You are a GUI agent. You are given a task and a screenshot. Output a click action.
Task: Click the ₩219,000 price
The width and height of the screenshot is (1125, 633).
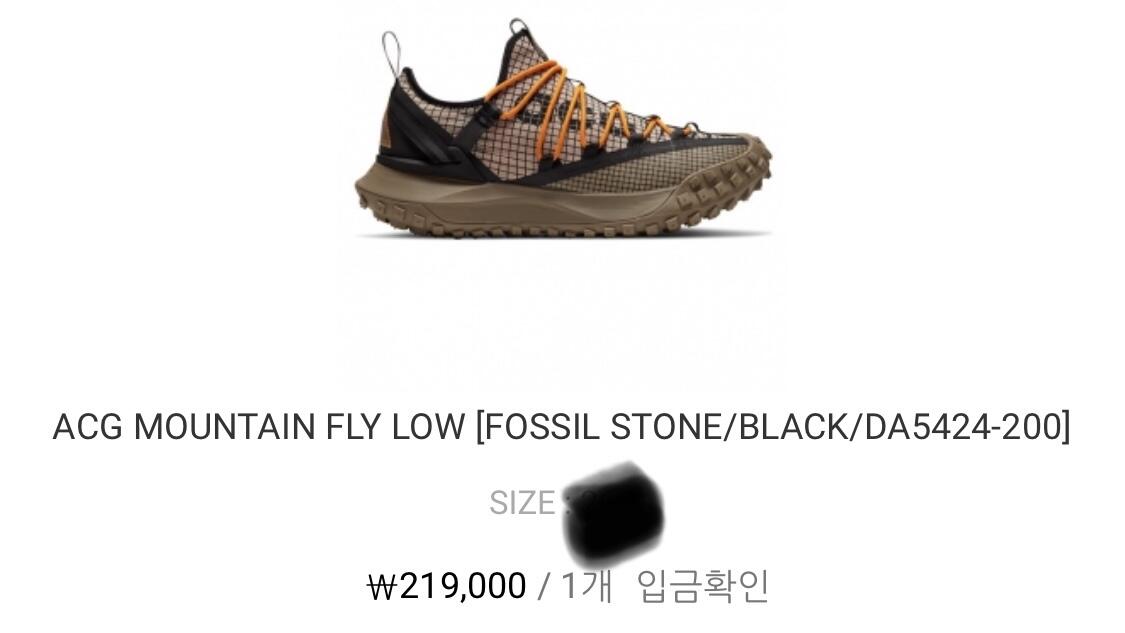point(446,586)
